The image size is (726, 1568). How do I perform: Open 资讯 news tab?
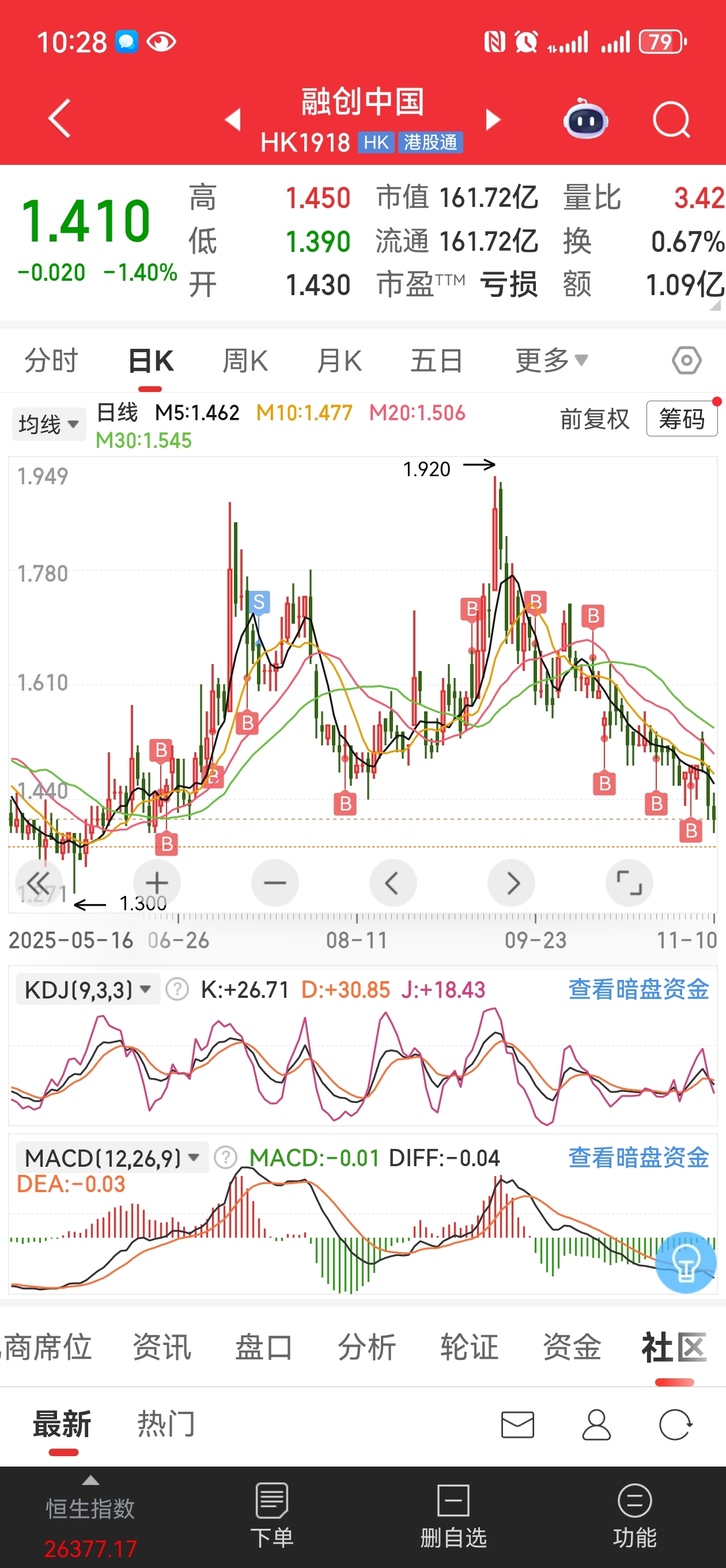click(162, 1347)
